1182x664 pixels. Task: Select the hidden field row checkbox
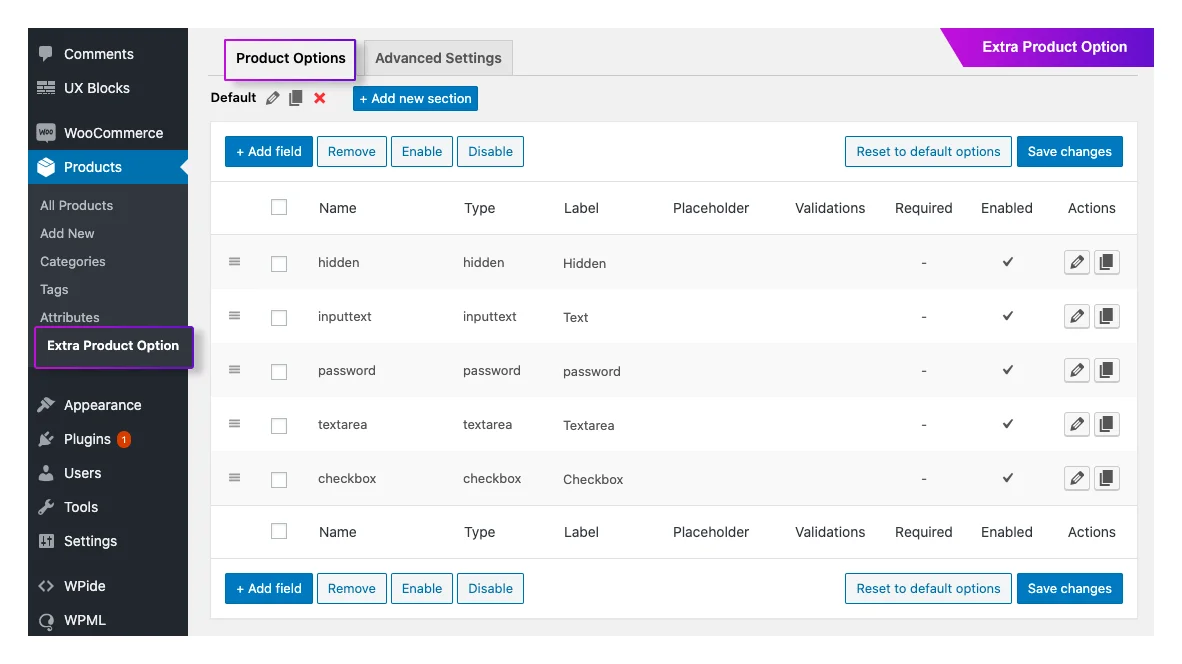click(279, 262)
